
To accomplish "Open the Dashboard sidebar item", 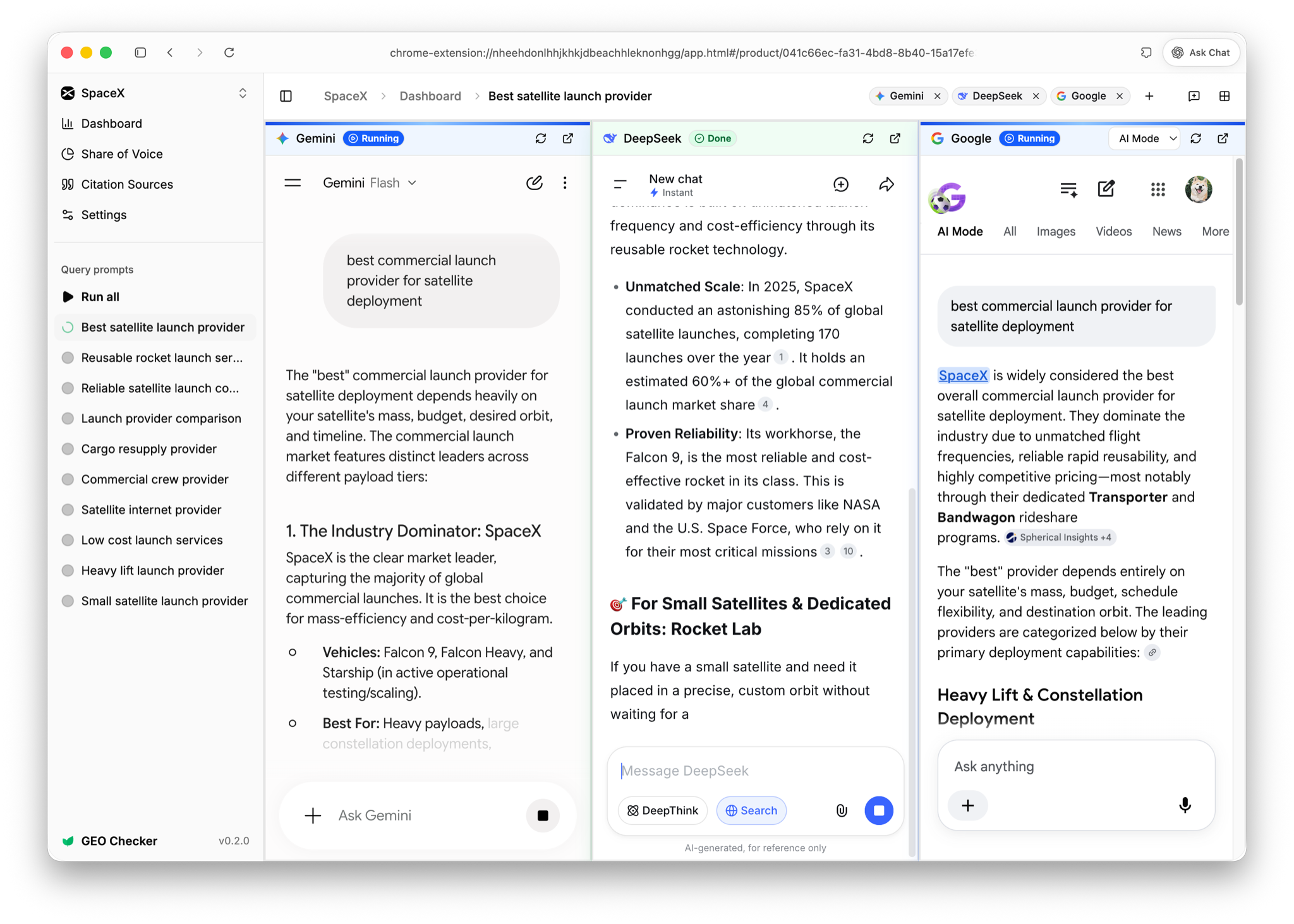I will 155,124.
